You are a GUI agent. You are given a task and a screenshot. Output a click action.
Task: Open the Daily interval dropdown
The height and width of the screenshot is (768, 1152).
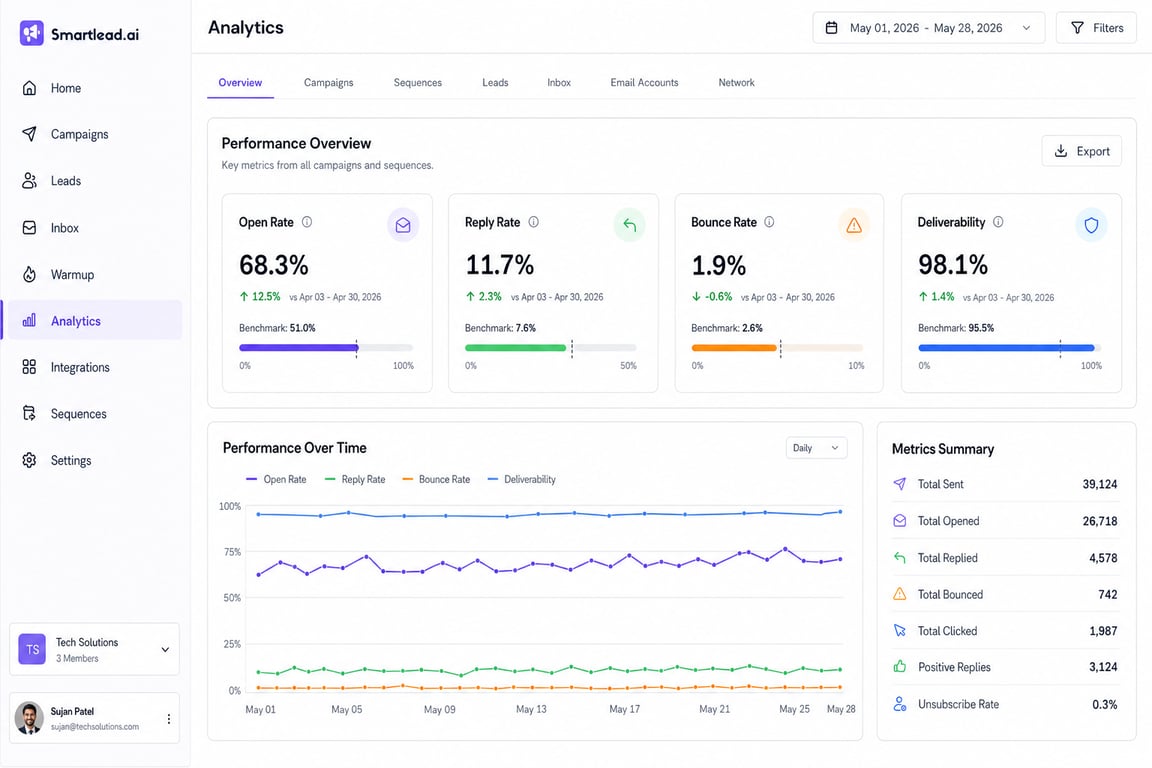tap(816, 448)
